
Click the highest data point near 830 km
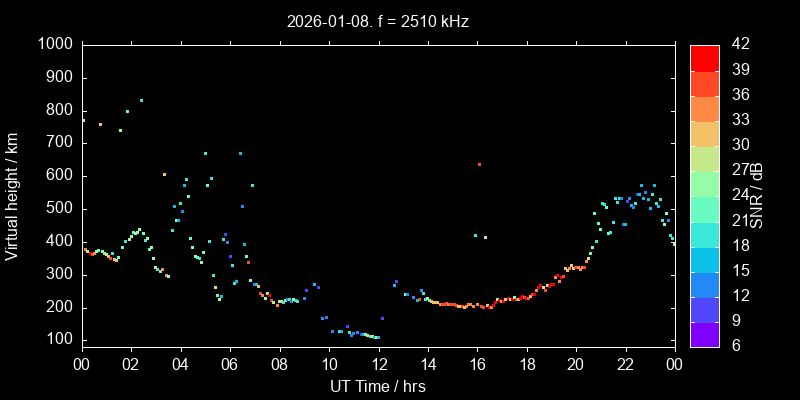[141, 100]
